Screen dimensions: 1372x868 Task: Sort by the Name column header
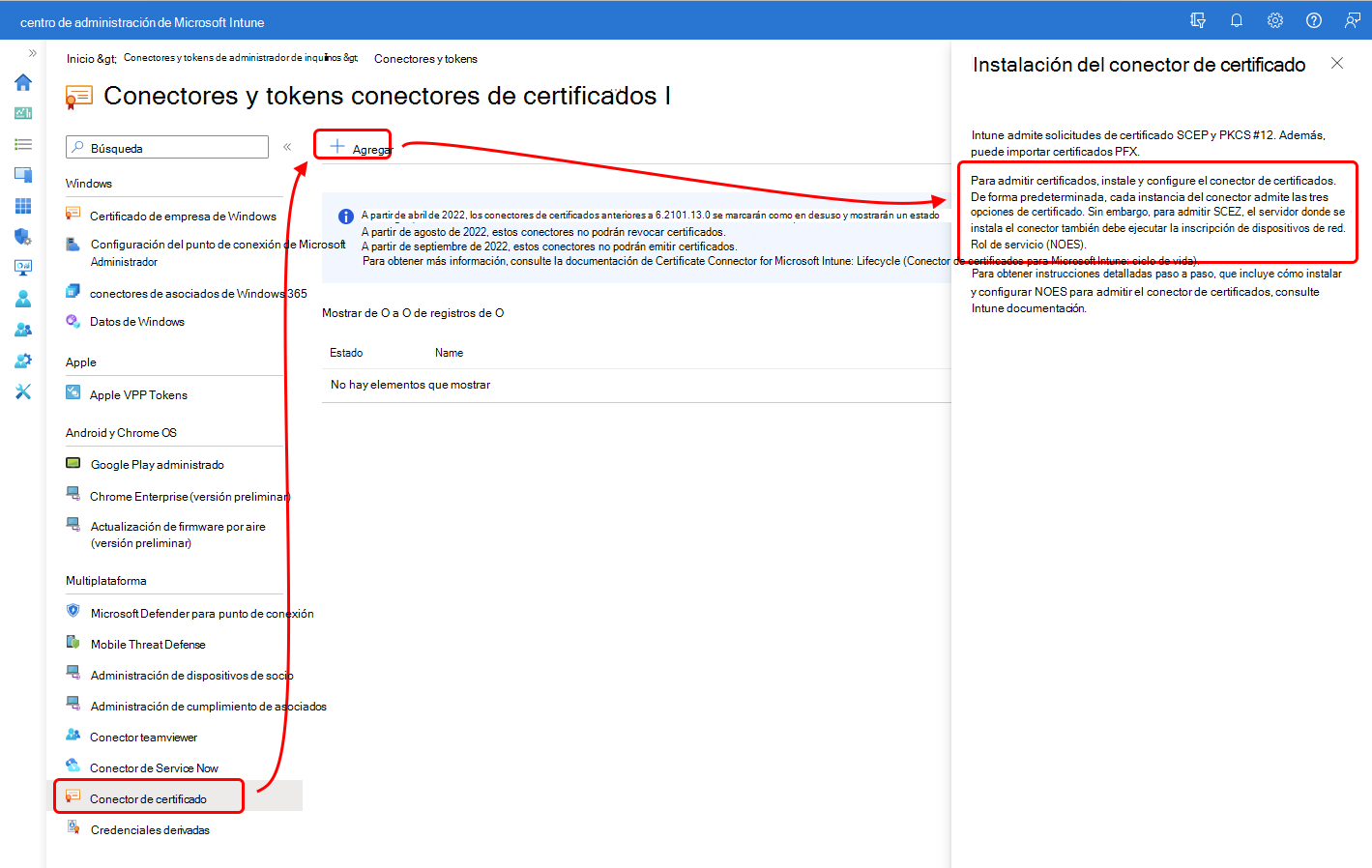tap(449, 353)
